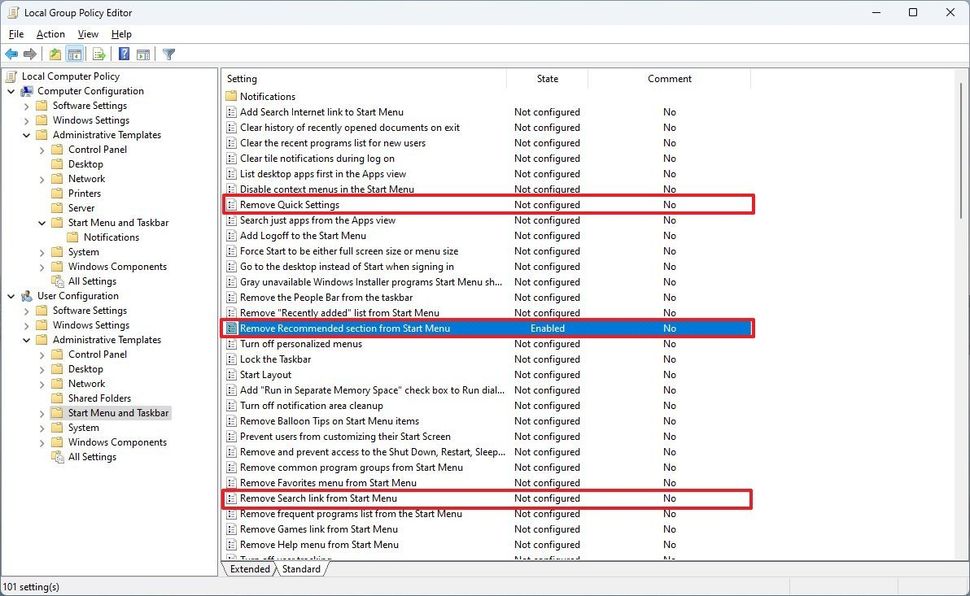
Task: Switch to the Extended tab
Action: [x=248, y=568]
